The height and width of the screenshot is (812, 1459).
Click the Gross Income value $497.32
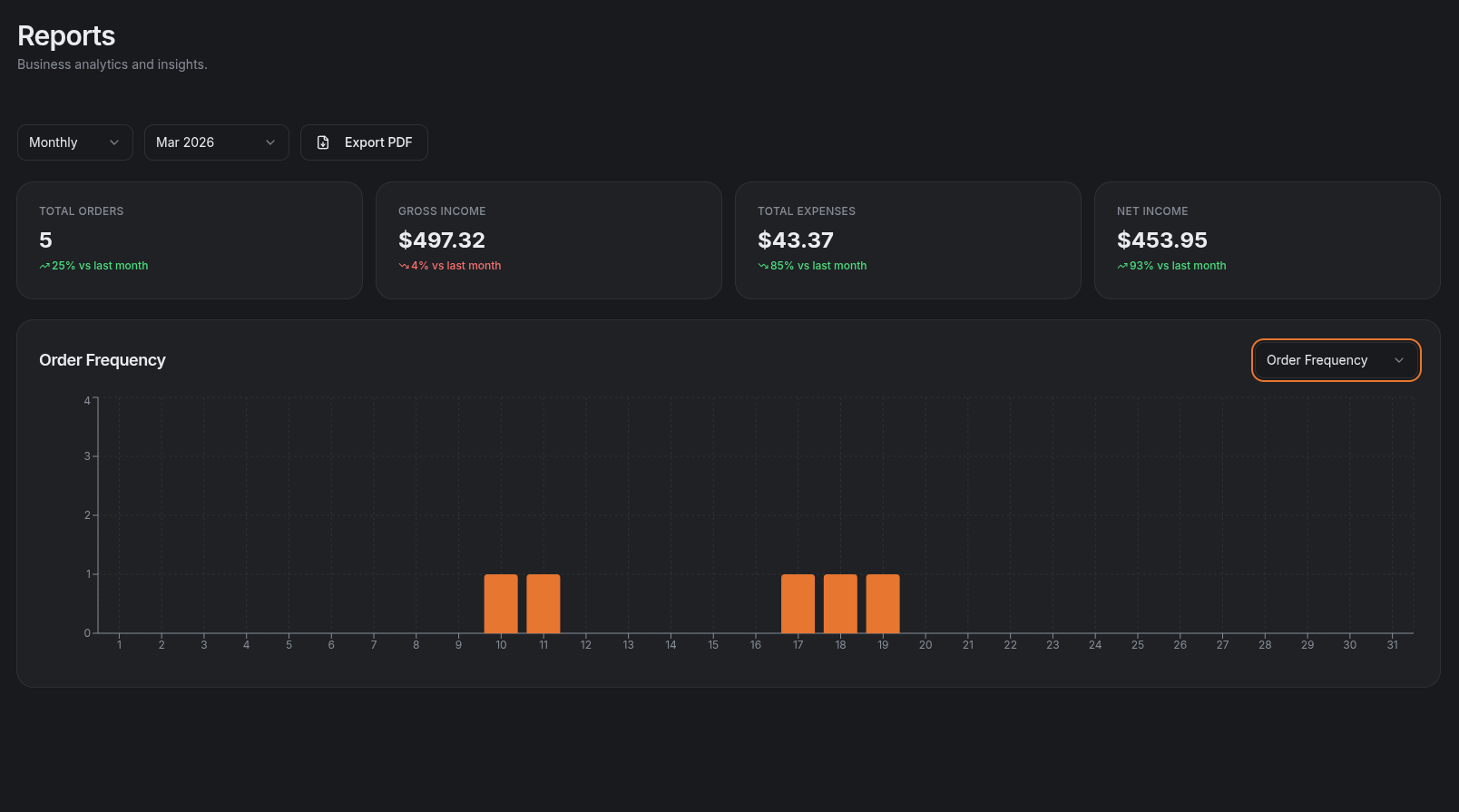[442, 240]
